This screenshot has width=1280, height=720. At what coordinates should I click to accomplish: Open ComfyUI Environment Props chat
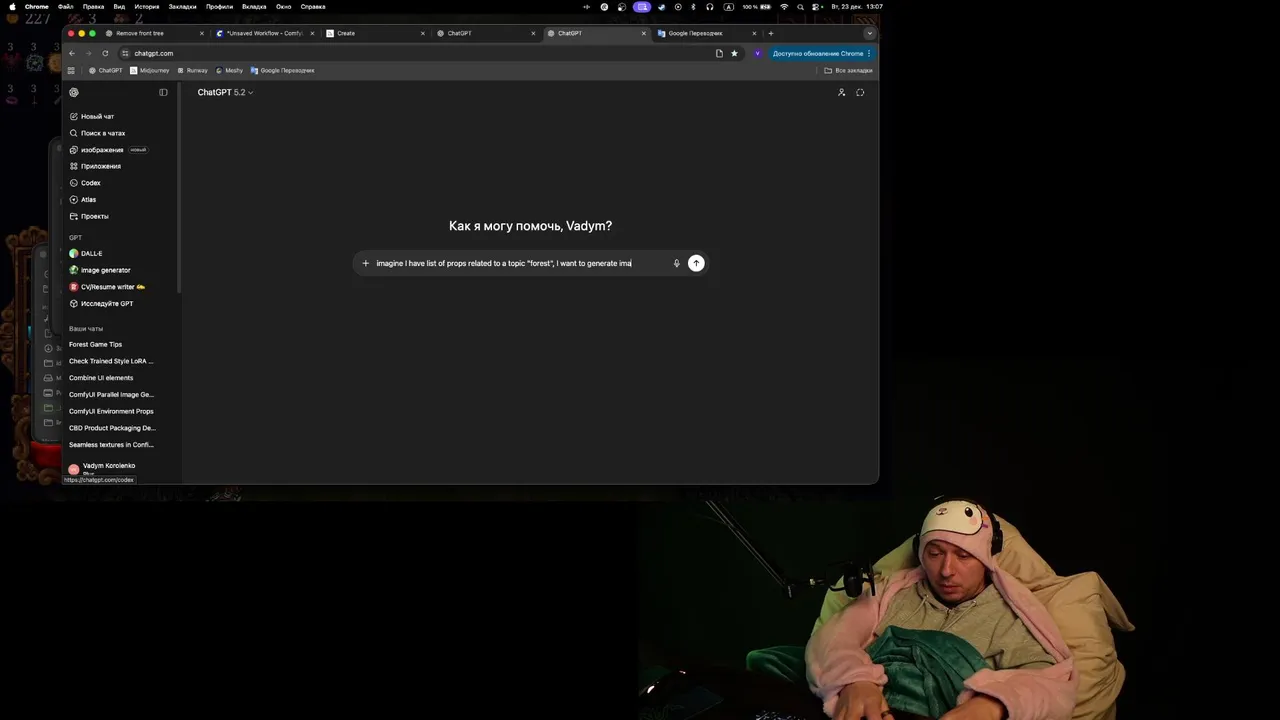111,411
